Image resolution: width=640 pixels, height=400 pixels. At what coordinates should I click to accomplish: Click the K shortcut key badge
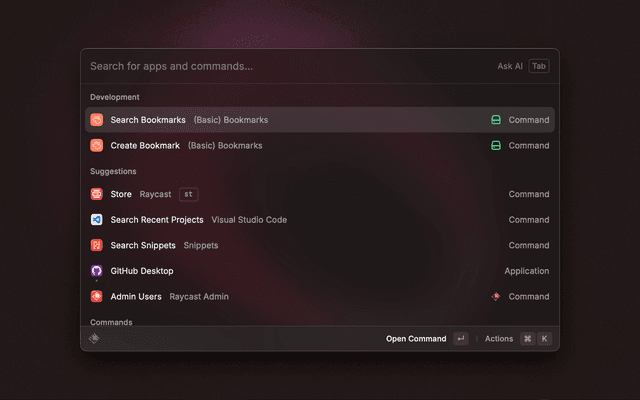tap(545, 339)
